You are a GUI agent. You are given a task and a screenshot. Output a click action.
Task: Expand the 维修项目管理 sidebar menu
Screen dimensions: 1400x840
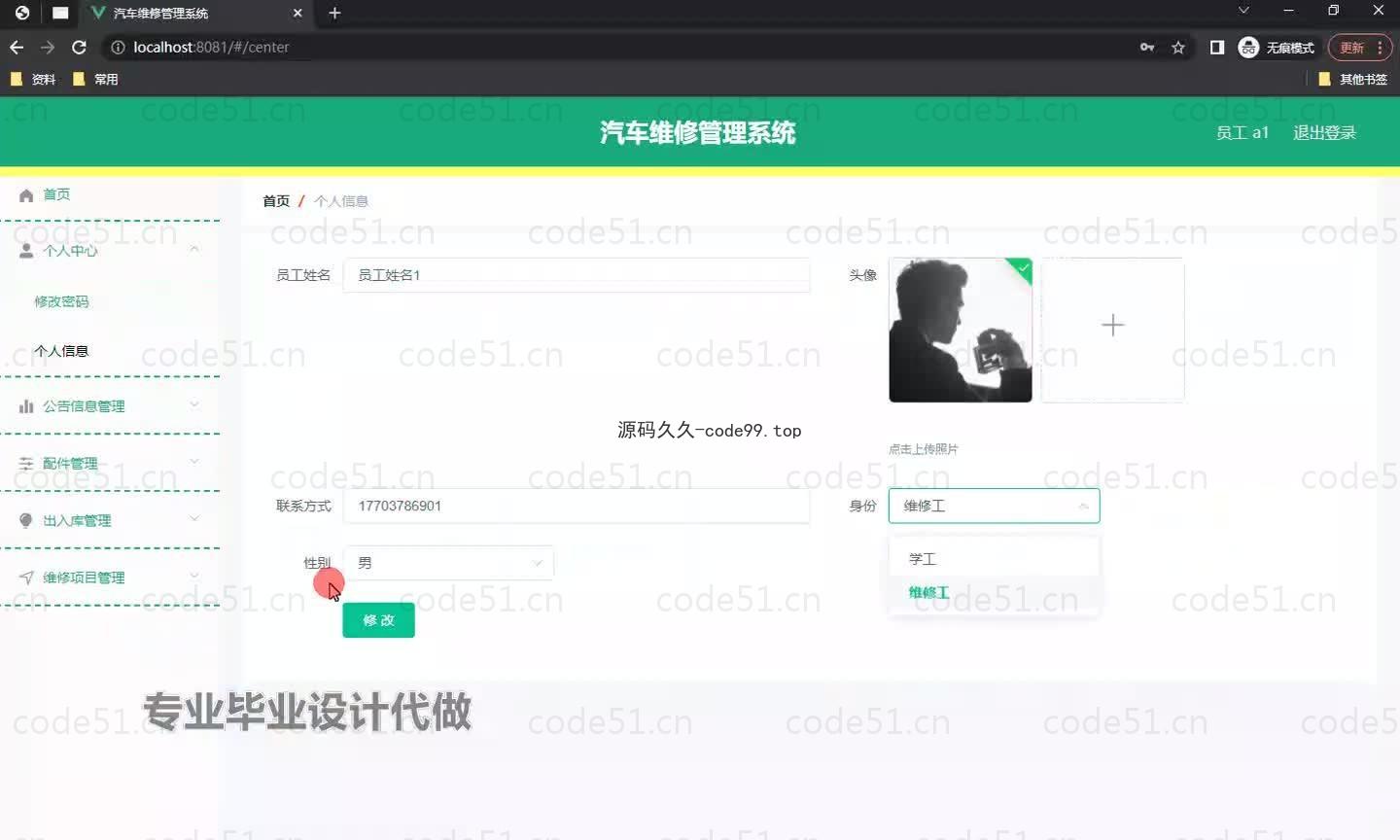194,576
